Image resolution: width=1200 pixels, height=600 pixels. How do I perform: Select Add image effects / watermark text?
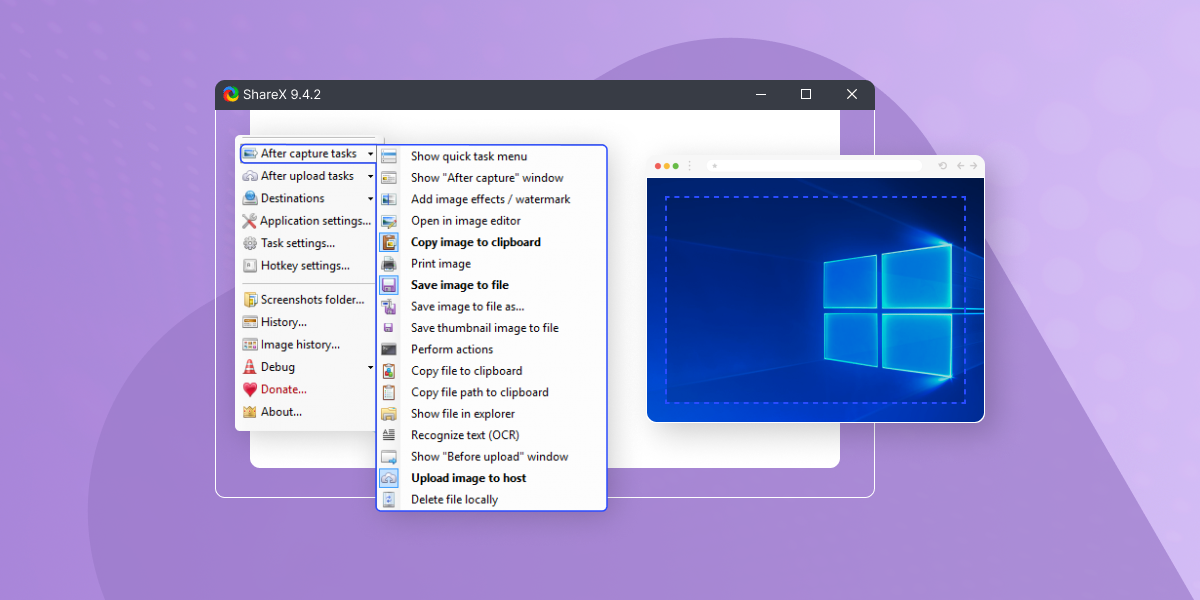coord(491,199)
